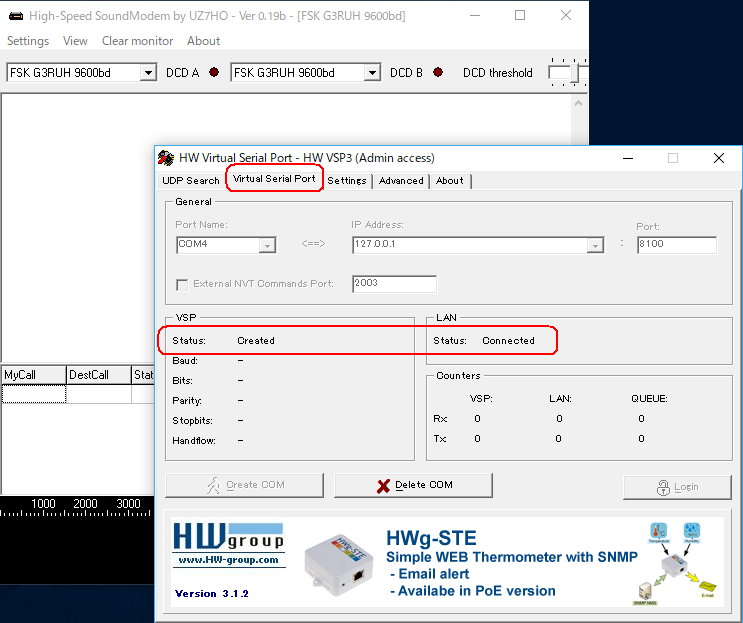The image size is (743, 623).
Task: Maximize the SoundModem window
Action: click(520, 16)
